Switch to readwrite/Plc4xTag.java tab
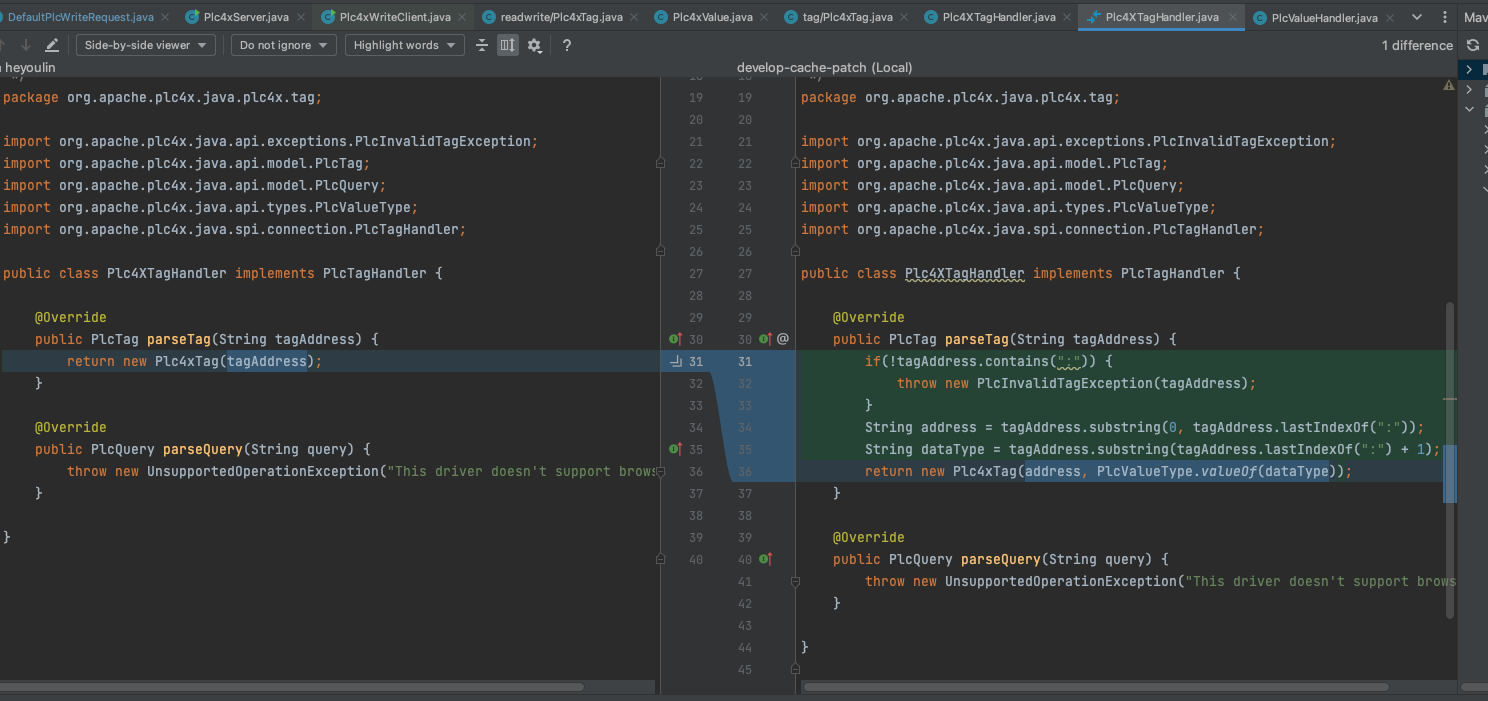Screen dimensions: 1488x701 tap(561, 17)
